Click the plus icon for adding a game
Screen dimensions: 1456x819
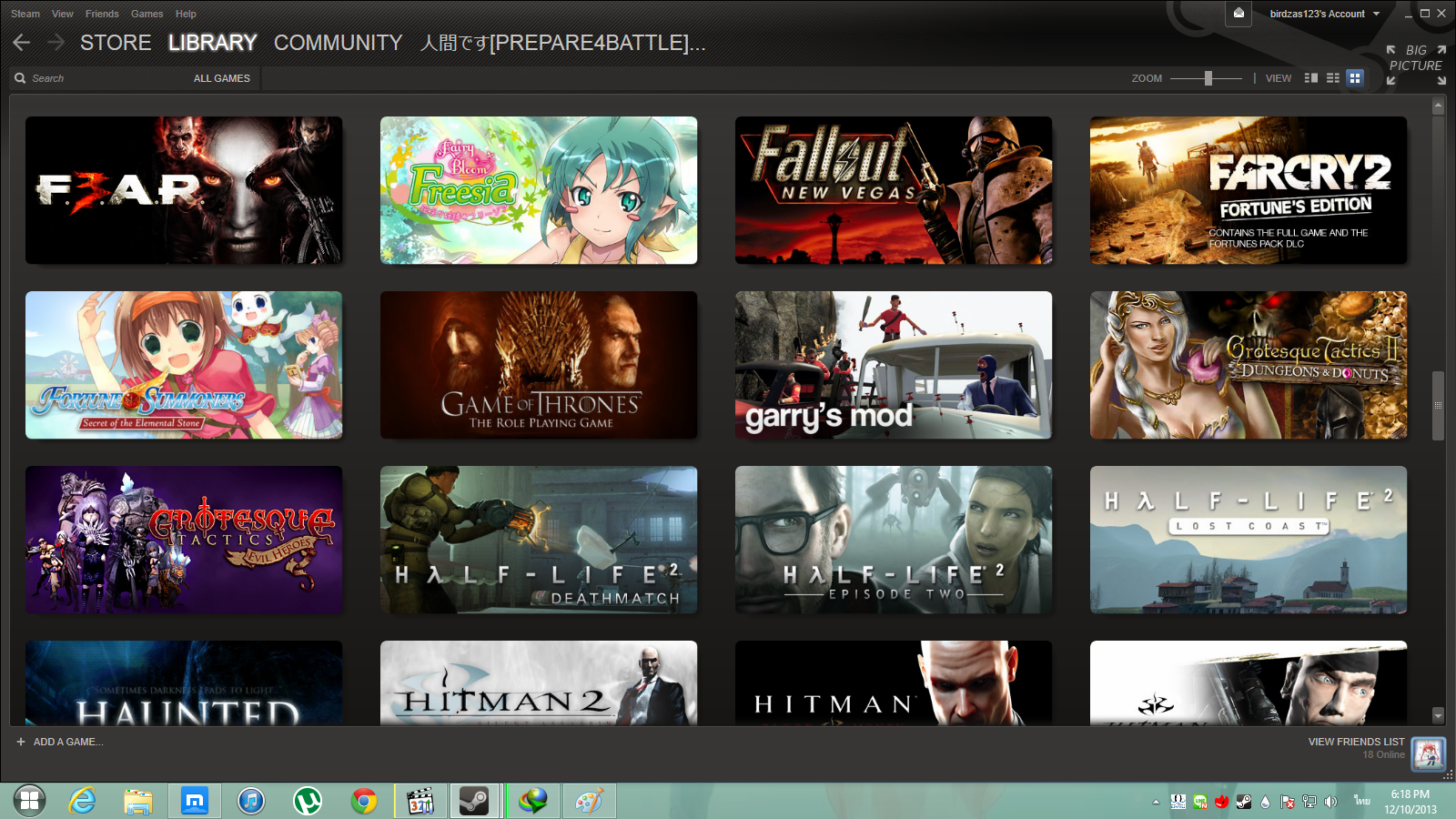click(x=21, y=742)
